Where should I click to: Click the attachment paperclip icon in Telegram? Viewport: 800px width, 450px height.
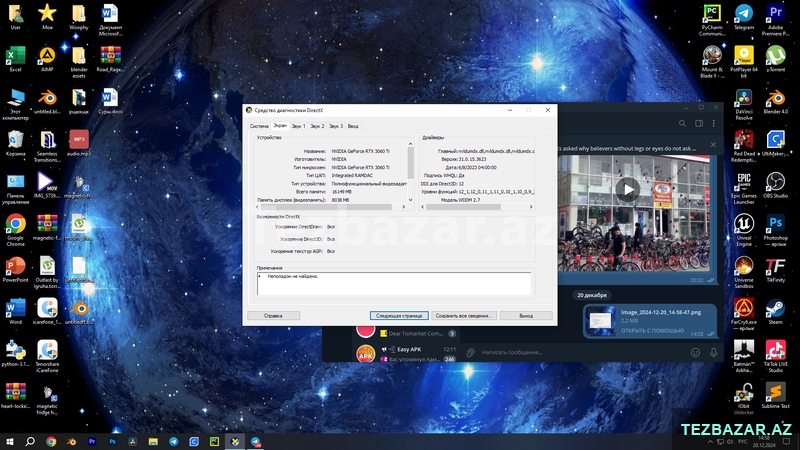470,353
